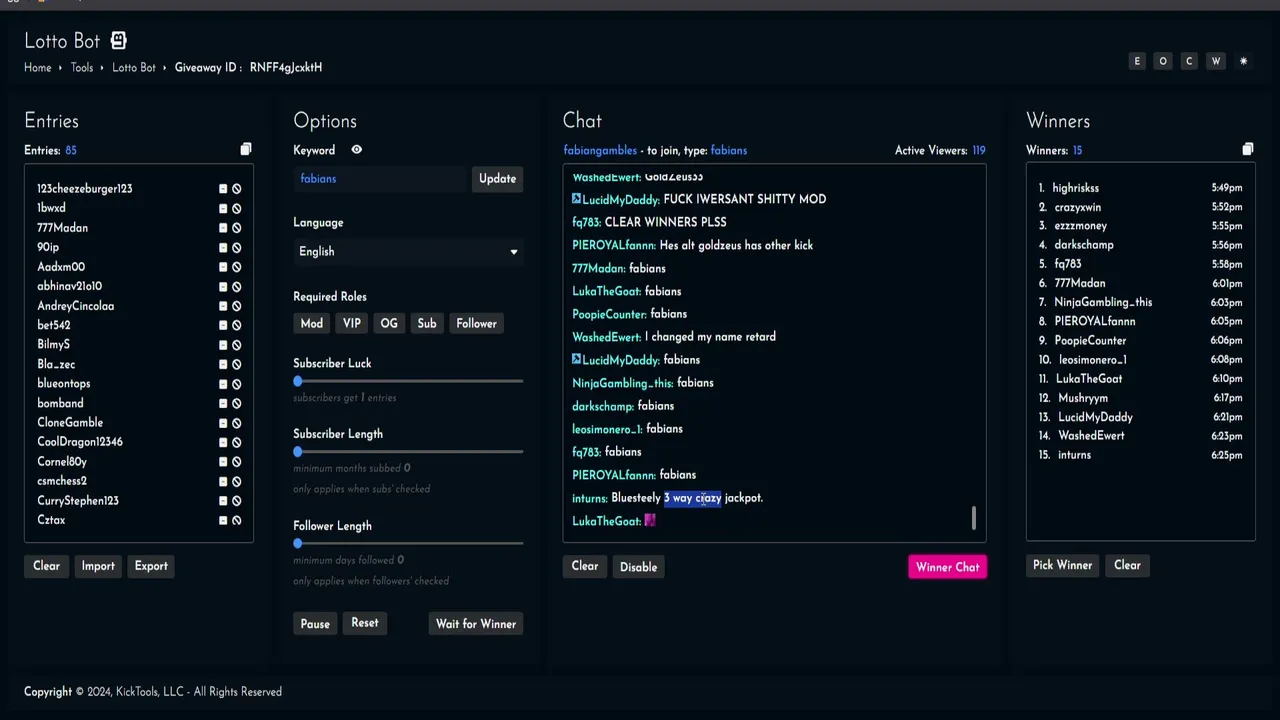Ban entry 1bwxd with the block icon
The width and height of the screenshot is (1280, 720).
pos(237,208)
